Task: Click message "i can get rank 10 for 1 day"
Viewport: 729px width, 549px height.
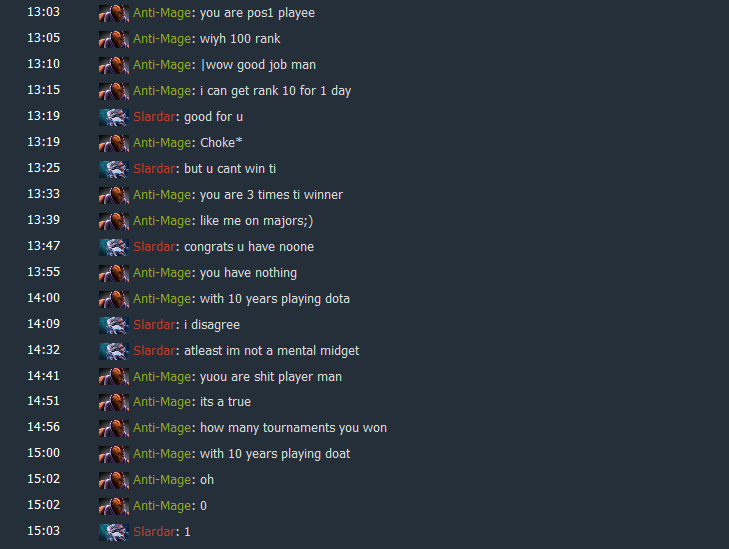Action: (x=275, y=91)
